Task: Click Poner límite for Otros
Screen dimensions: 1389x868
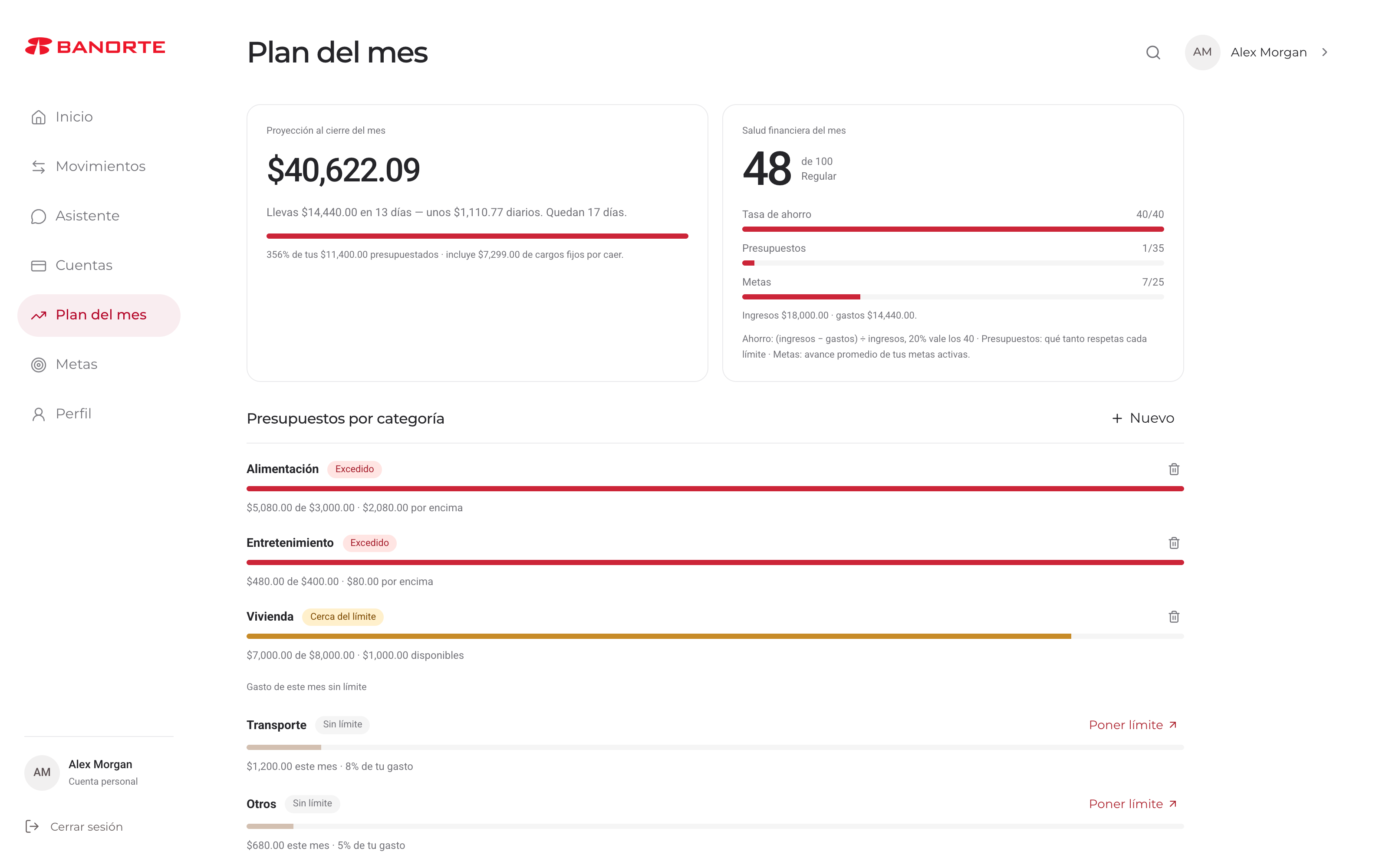Action: pyautogui.click(x=1133, y=804)
